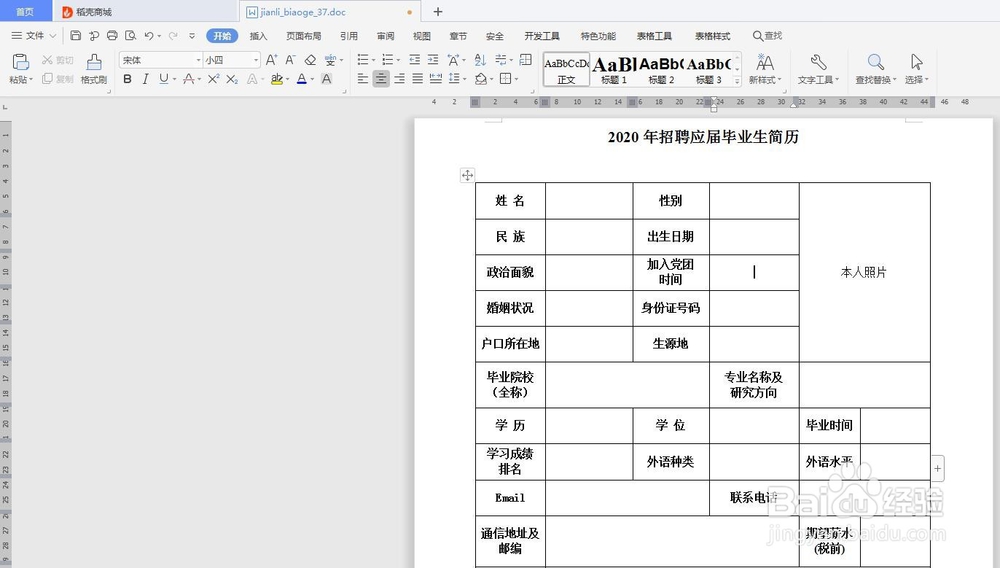Screen dimensions: 1000x568
Task: Toggle distributed alignment
Action: pos(436,79)
